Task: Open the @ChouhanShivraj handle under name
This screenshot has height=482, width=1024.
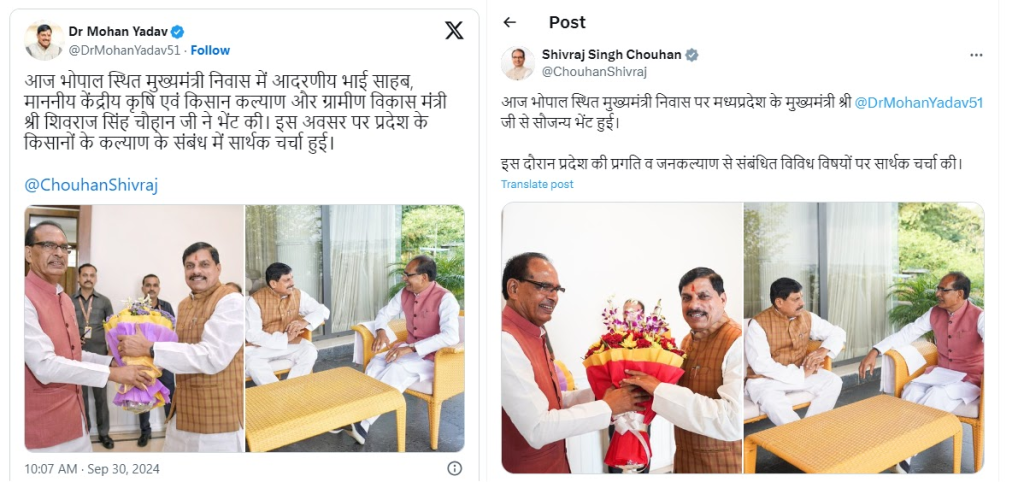Action: point(594,72)
